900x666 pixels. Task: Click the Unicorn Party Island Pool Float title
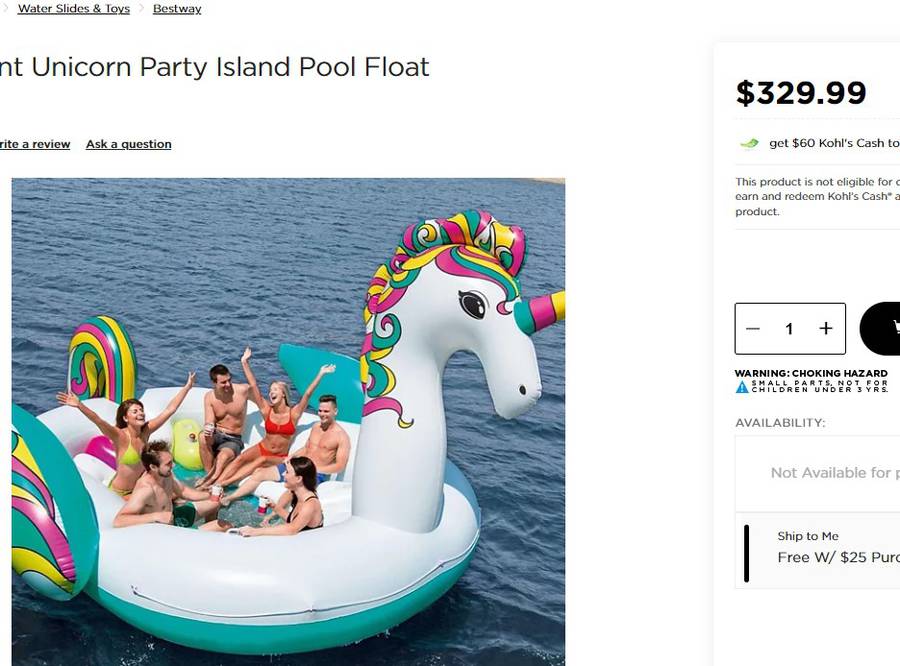214,67
